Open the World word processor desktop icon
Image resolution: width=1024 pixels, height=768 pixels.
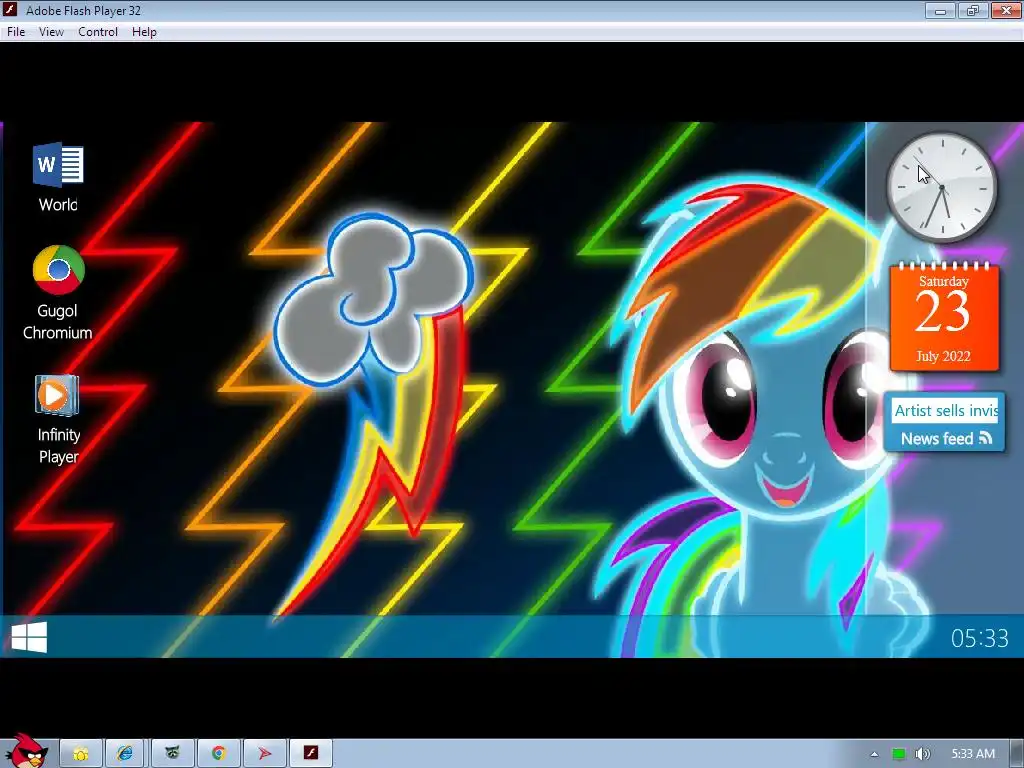[58, 177]
